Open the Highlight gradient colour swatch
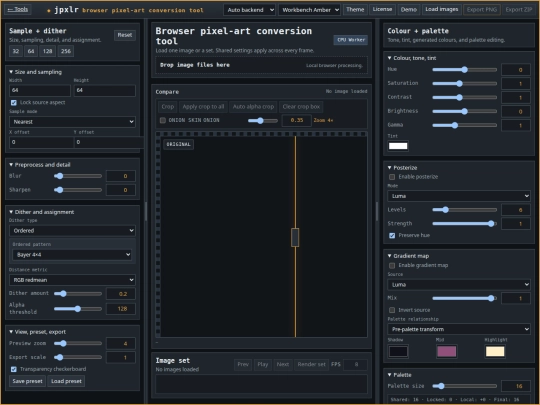Image resolution: width=540 pixels, height=405 pixels. 495,352
